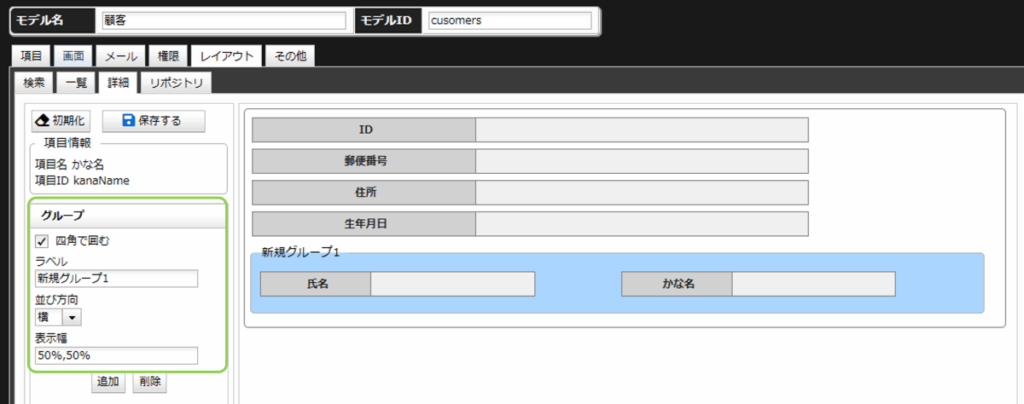Open the その他 tab

291,57
